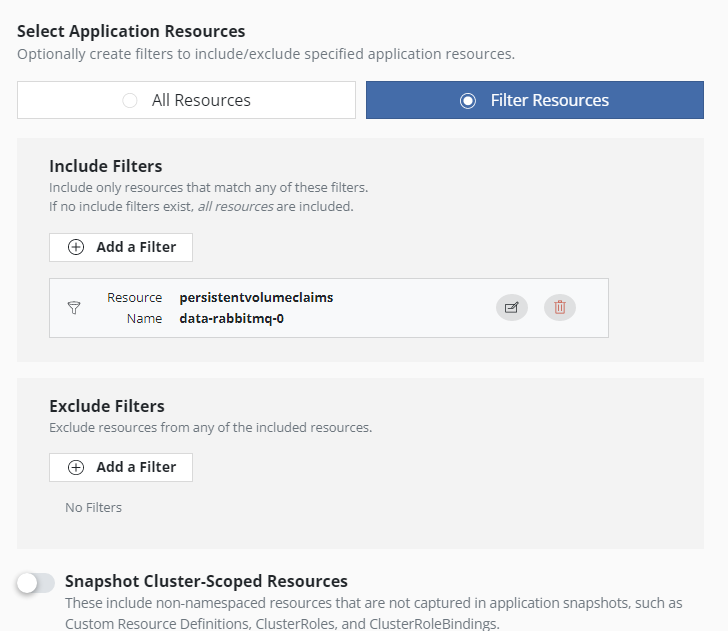
Task: Edit the persistentvolumeclaims include filter
Action: (x=512, y=307)
